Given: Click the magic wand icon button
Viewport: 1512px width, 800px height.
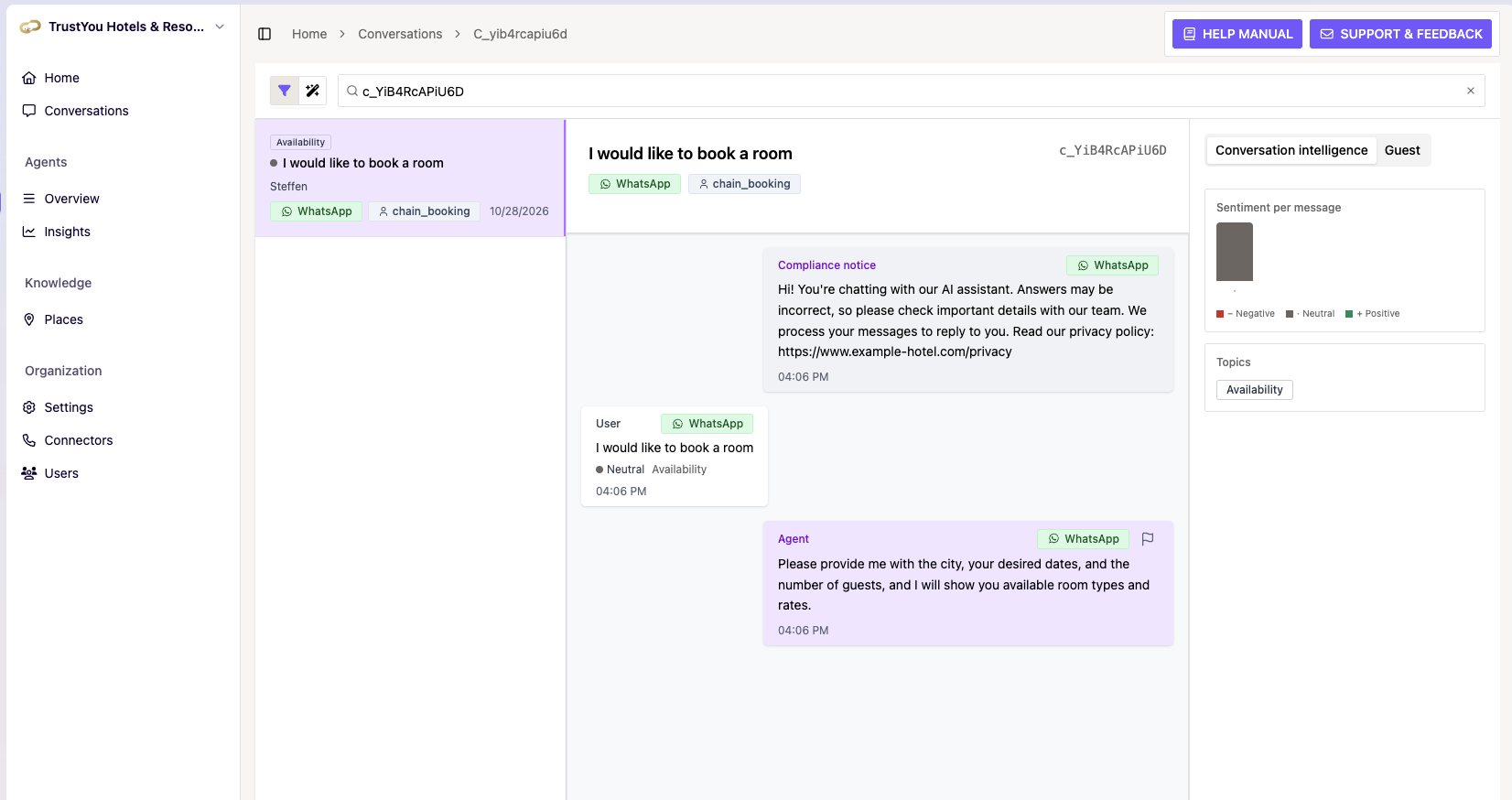Looking at the screenshot, I should (313, 91).
